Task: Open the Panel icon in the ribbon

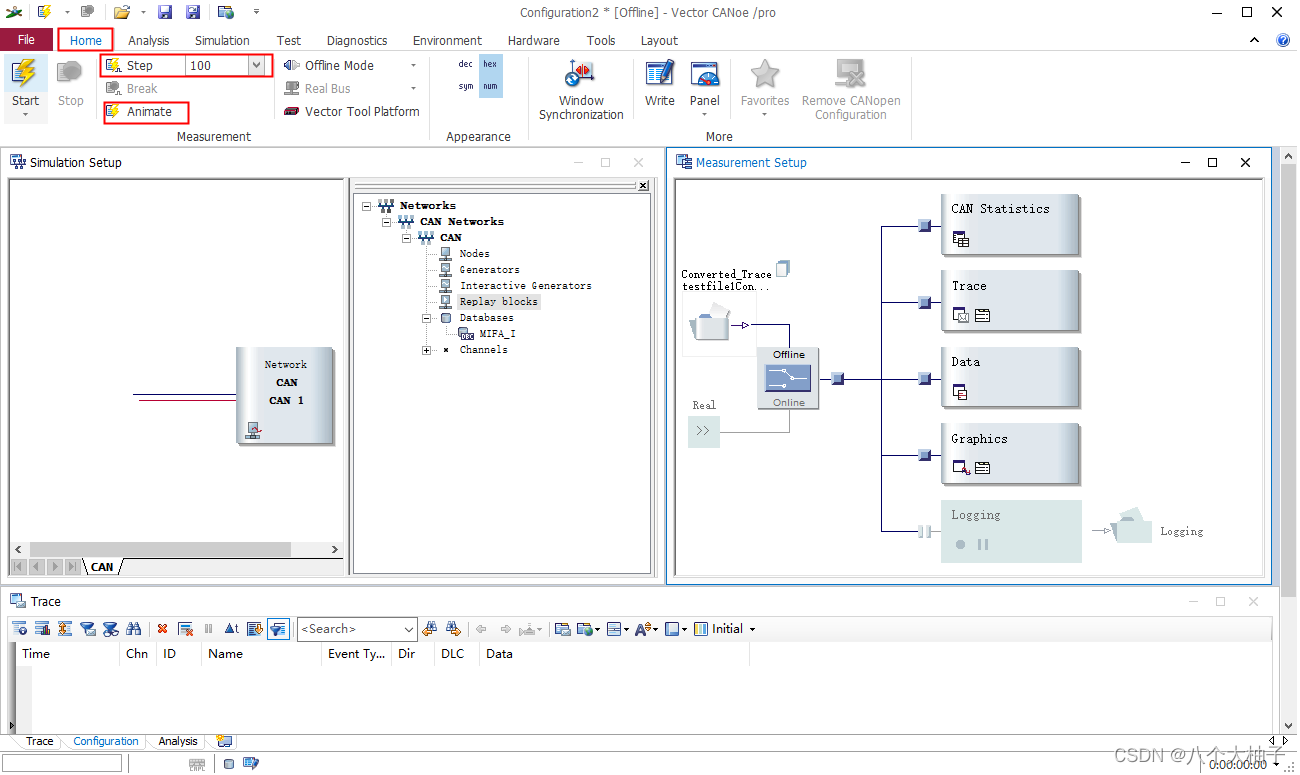Action: pos(705,74)
